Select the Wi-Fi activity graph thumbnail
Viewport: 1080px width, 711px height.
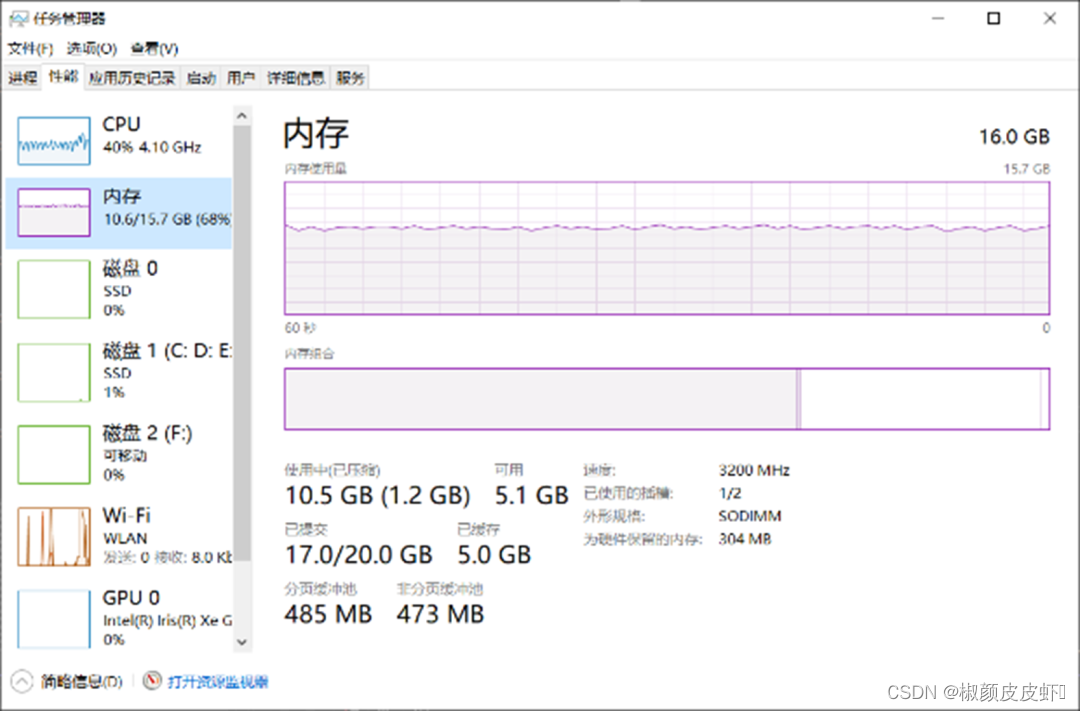pos(54,537)
